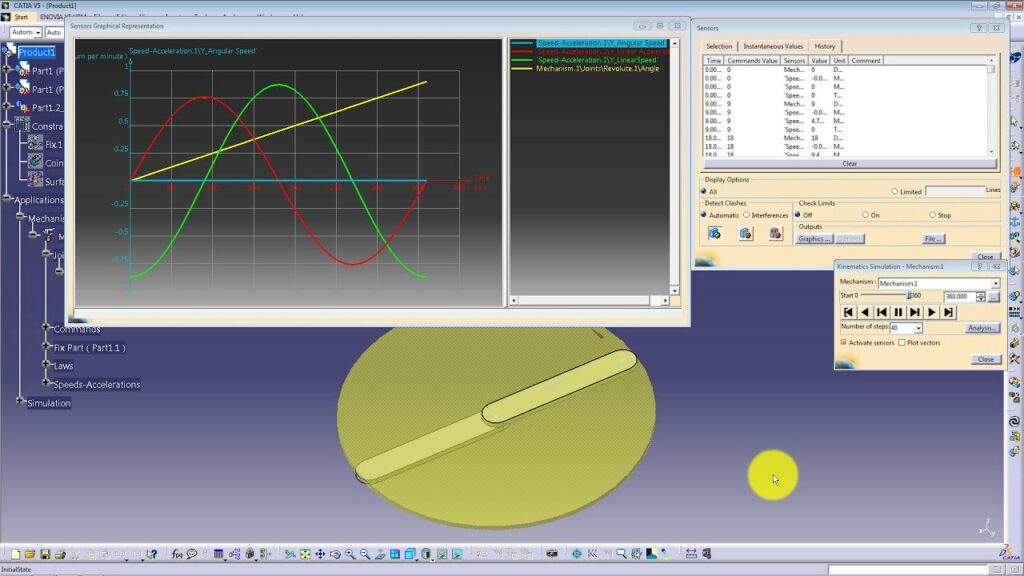This screenshot has width=1024, height=576.
Task: Switch to the Instantaneous Values tab
Action: [x=776, y=46]
